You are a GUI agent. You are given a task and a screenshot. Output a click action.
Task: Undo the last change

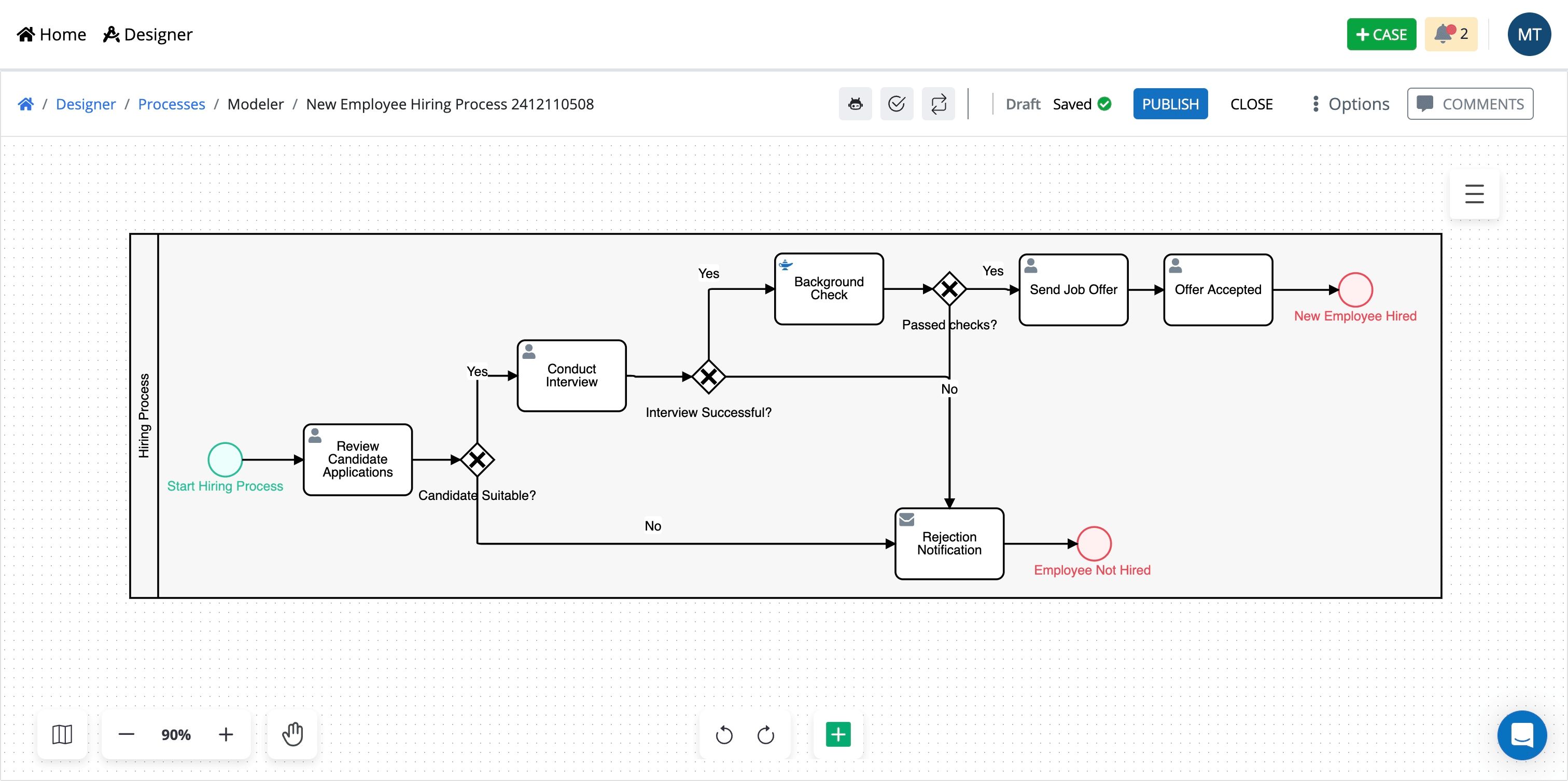coord(724,735)
